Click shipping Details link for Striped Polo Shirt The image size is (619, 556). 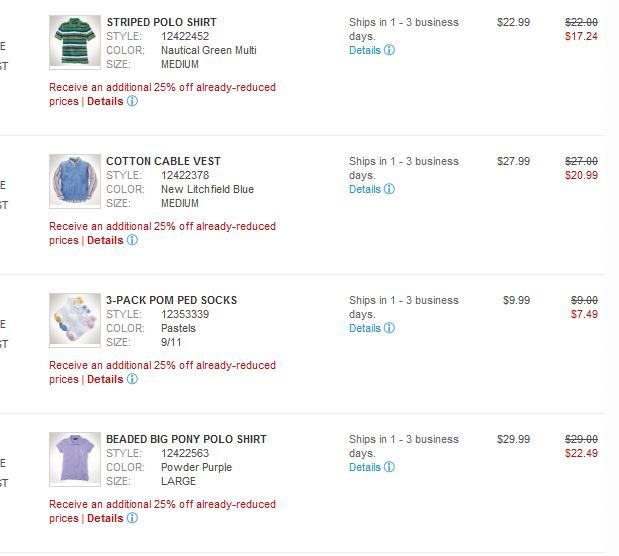tap(364, 50)
